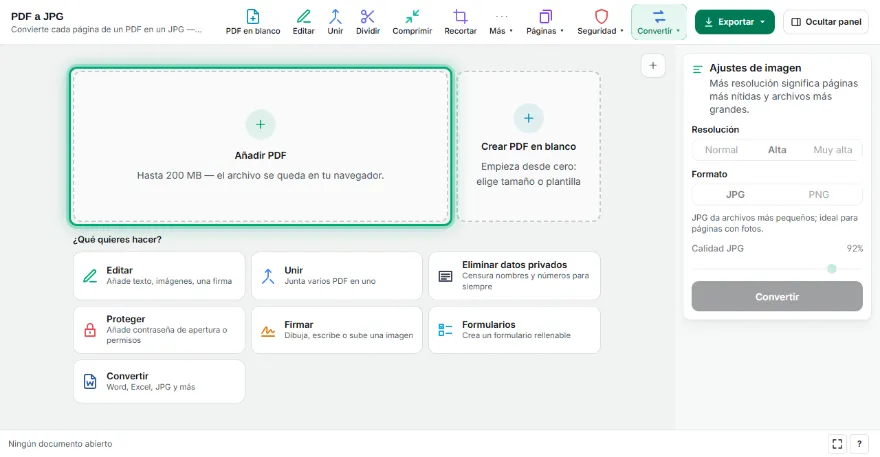Click 'Junta varios PDF en uno' text
Viewport: 880px width, 457px height.
[330, 281]
